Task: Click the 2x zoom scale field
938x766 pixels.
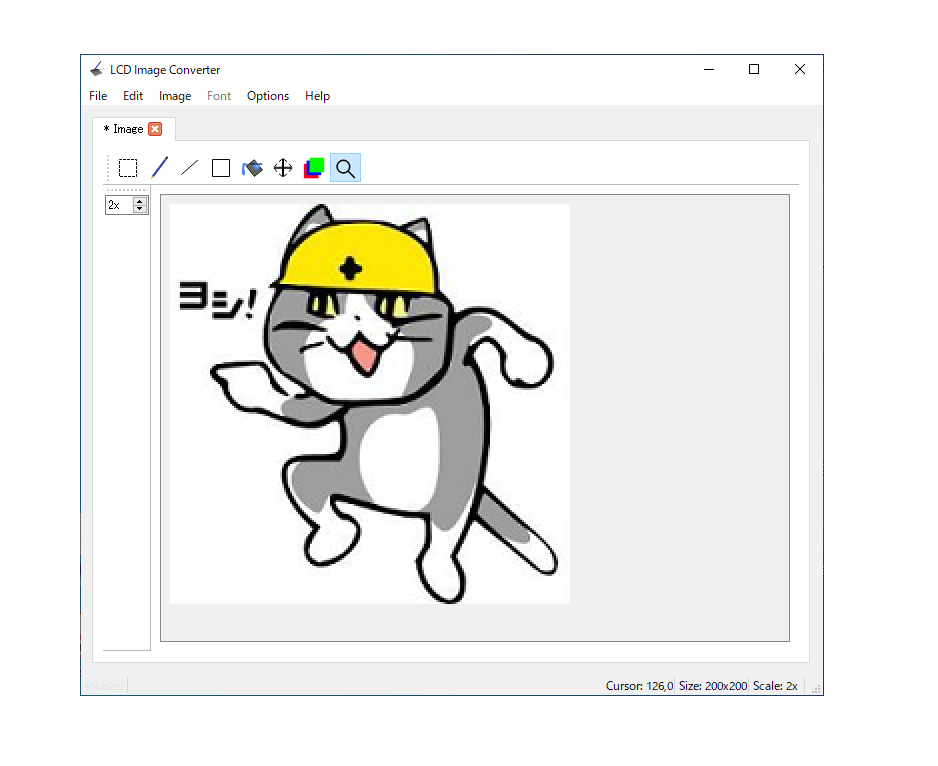Action: [x=118, y=205]
